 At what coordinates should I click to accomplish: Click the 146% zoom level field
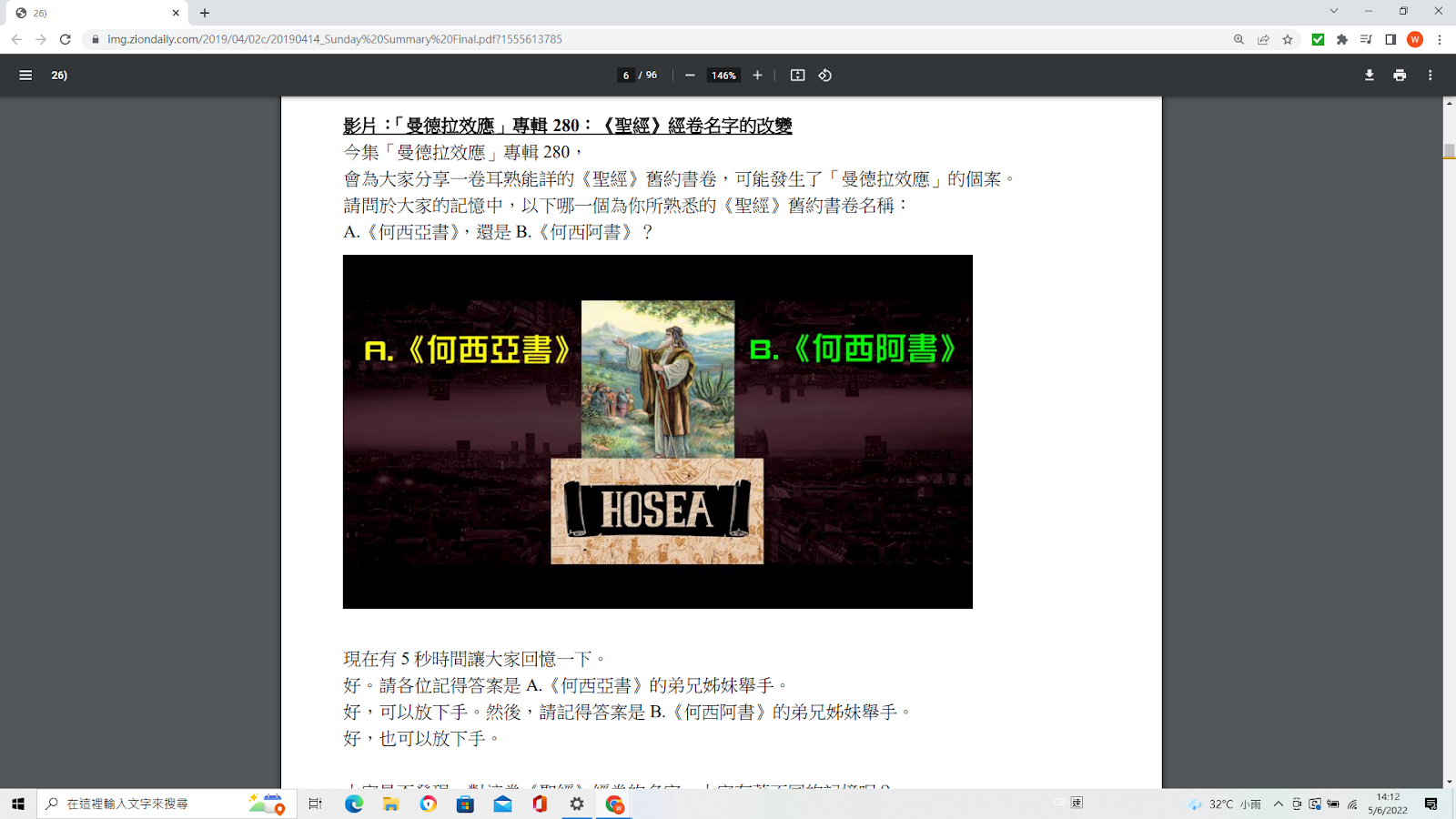point(724,76)
